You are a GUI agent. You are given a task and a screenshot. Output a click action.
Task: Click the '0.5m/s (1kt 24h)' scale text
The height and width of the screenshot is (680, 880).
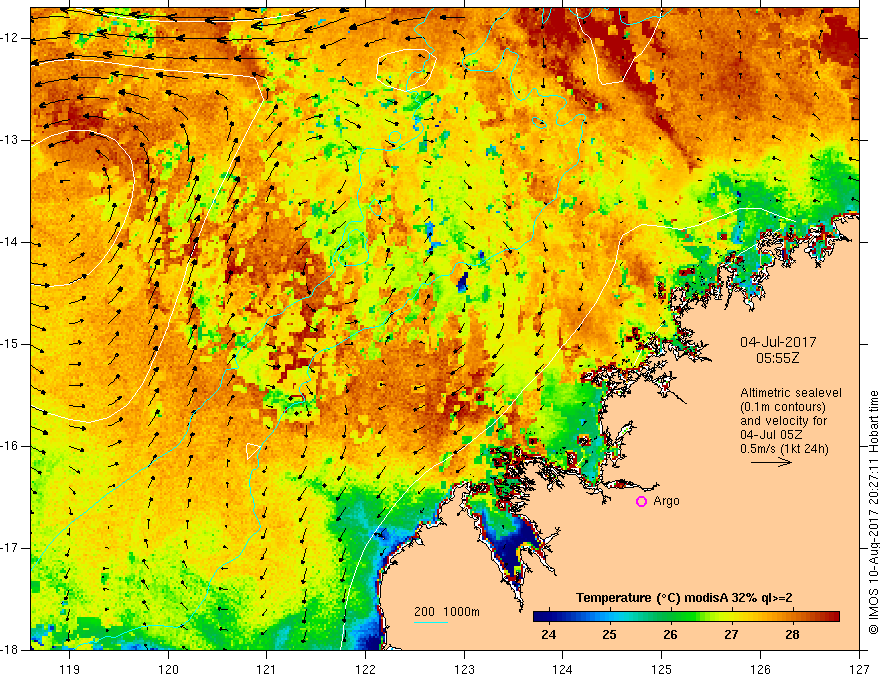click(784, 449)
